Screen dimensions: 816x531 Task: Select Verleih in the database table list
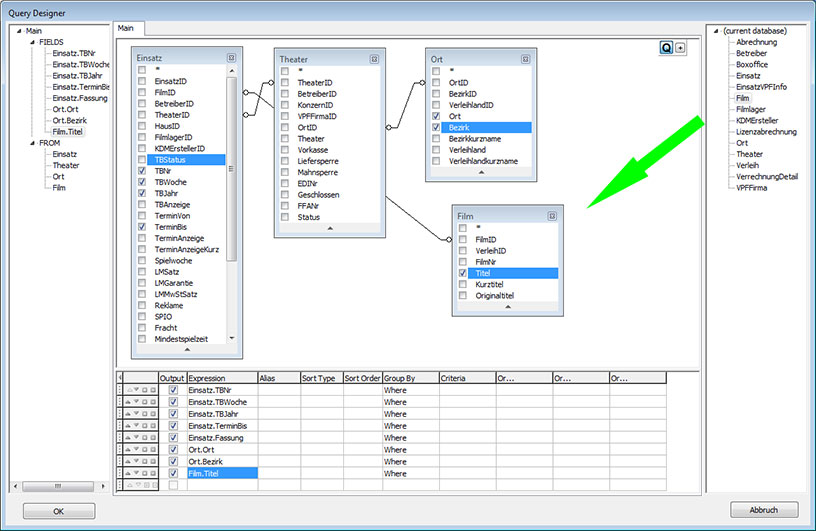pos(749,165)
